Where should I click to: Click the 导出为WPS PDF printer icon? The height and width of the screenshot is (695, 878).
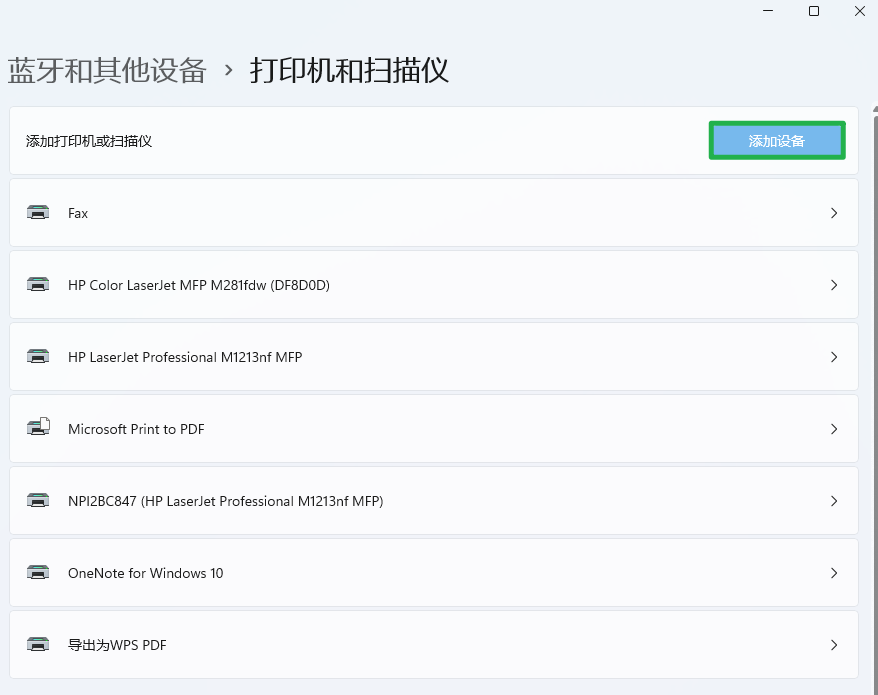(38, 645)
